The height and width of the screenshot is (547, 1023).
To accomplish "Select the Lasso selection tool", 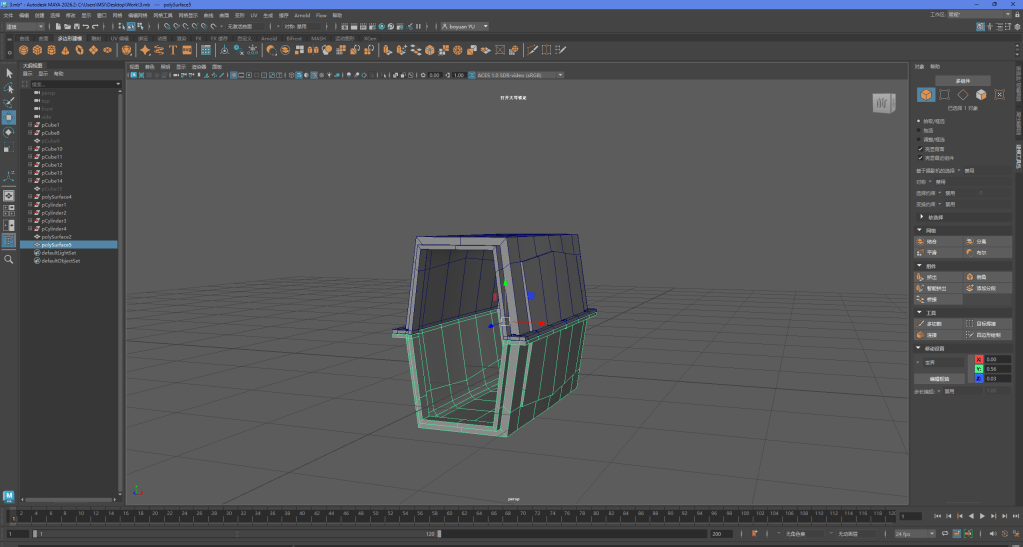I will tap(9, 88).
